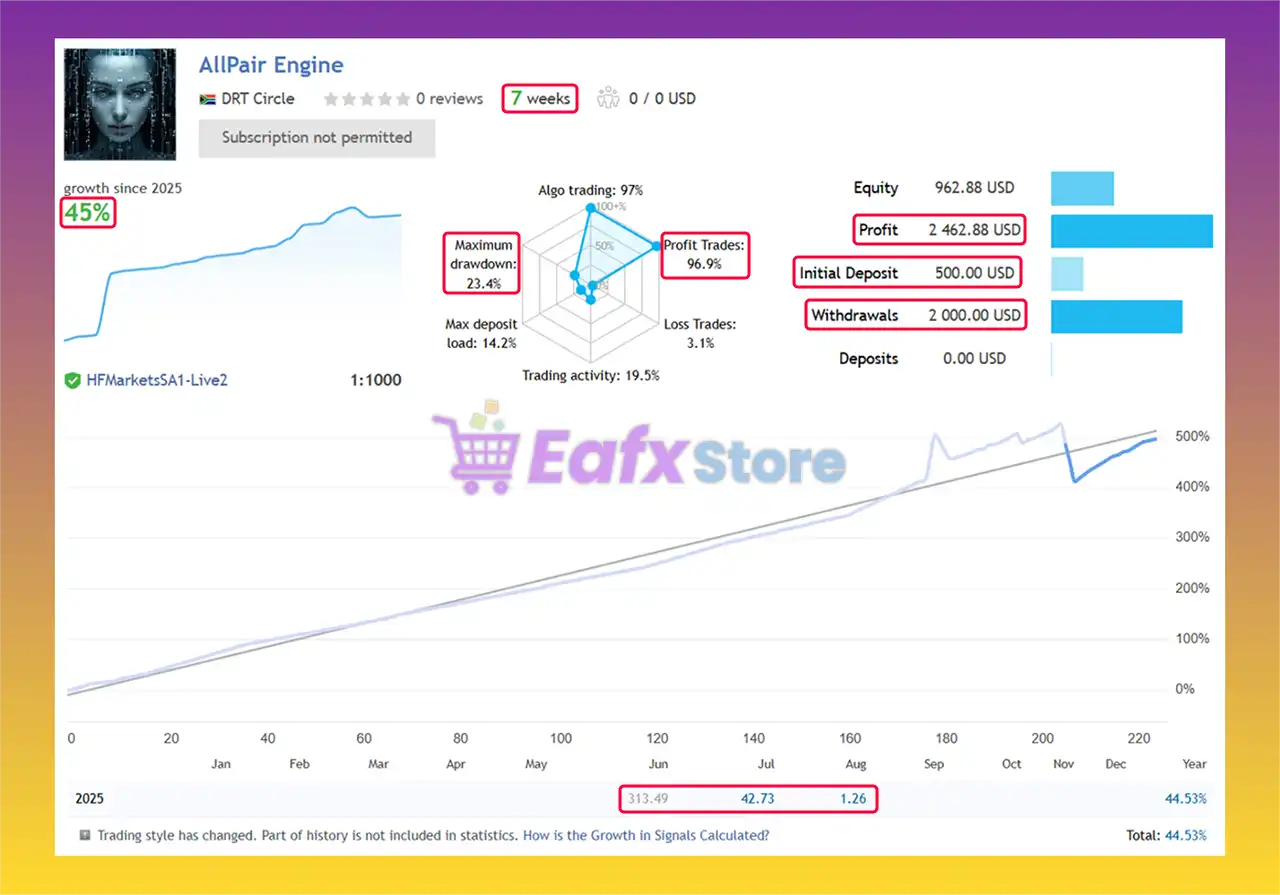Click the Year value 44.53% in the 2025 row
The width and height of the screenshot is (1280, 895).
point(1186,799)
